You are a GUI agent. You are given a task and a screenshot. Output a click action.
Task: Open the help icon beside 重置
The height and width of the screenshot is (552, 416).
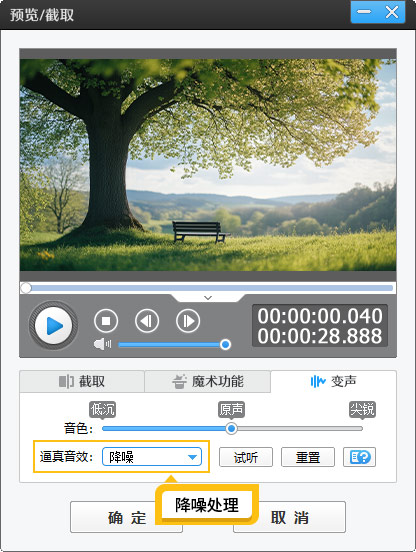coord(359,457)
